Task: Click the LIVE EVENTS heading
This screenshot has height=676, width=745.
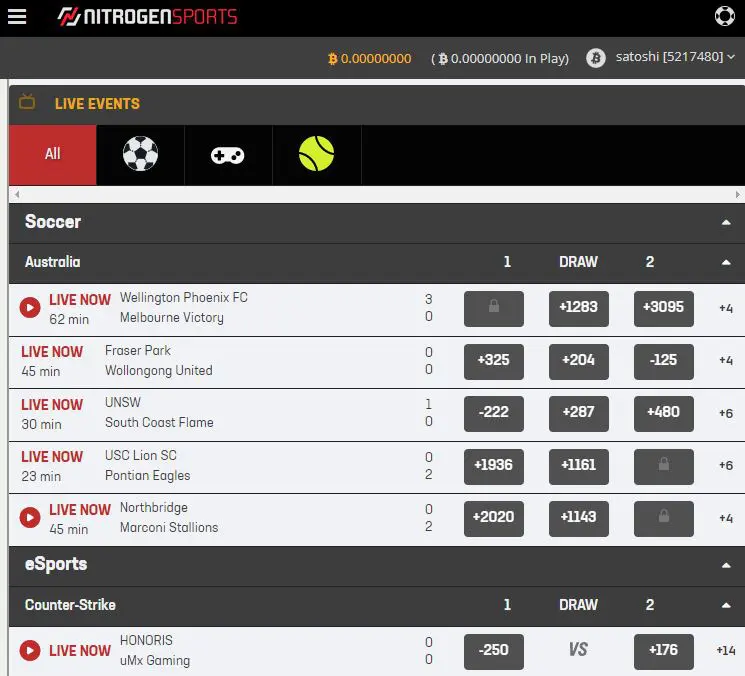Action: point(97,104)
